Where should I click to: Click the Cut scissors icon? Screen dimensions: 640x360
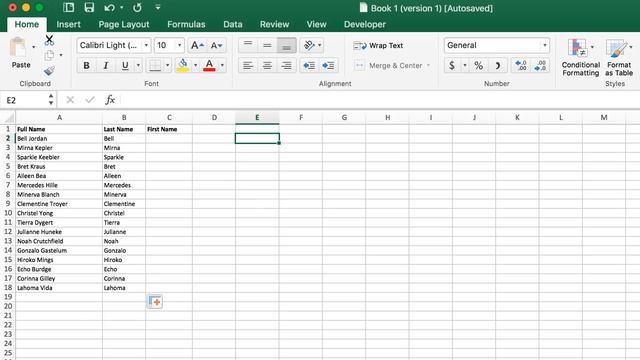click(49, 40)
